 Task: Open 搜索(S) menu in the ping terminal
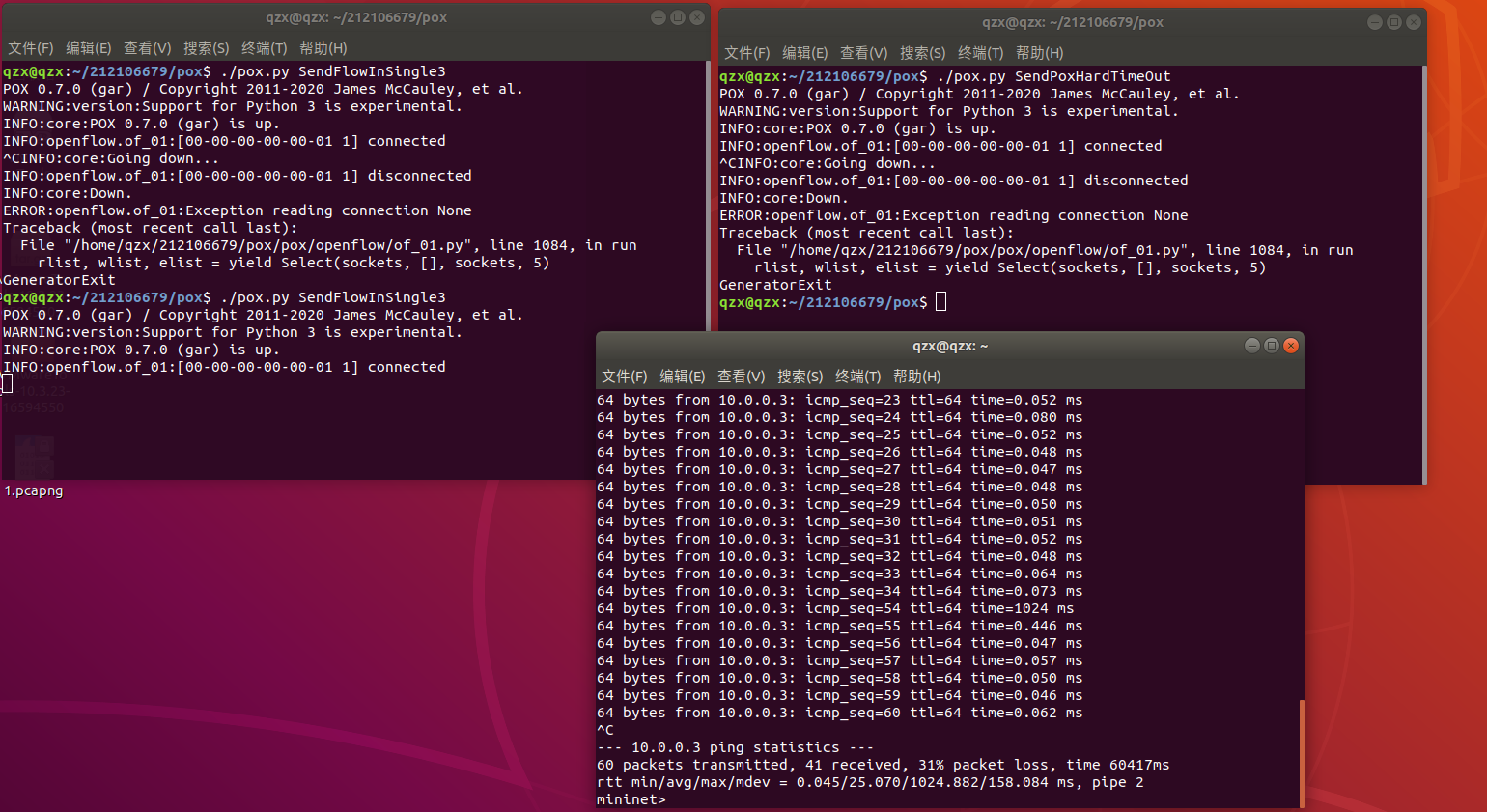point(800,377)
